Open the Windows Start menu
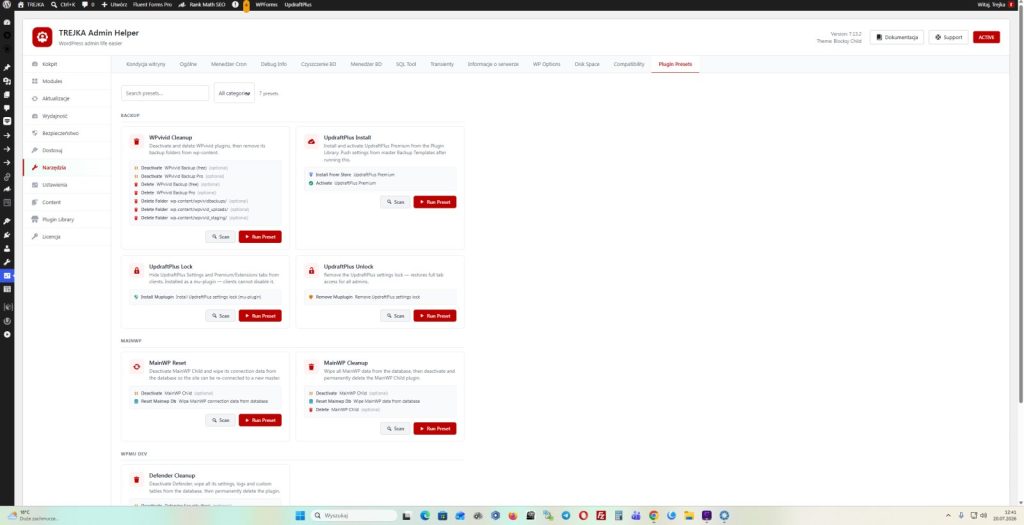1024x525 pixels. click(300, 515)
